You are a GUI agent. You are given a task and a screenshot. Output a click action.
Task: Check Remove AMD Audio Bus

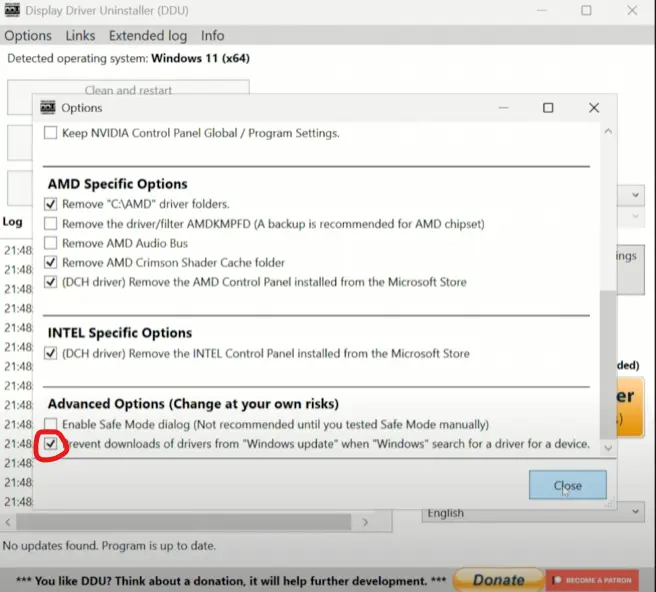click(x=51, y=243)
